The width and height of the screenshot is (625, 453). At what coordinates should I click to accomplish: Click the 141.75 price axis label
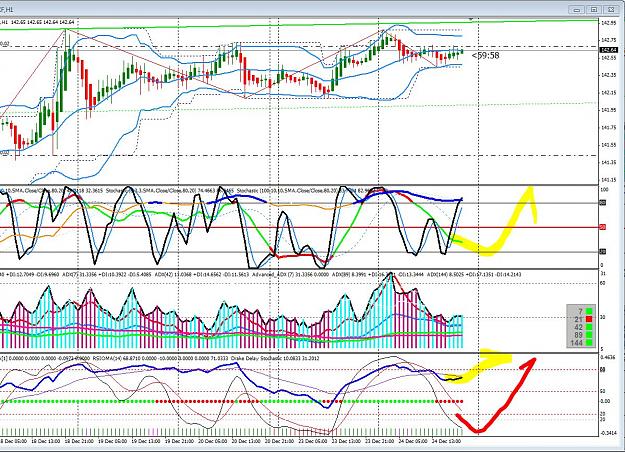[608, 128]
